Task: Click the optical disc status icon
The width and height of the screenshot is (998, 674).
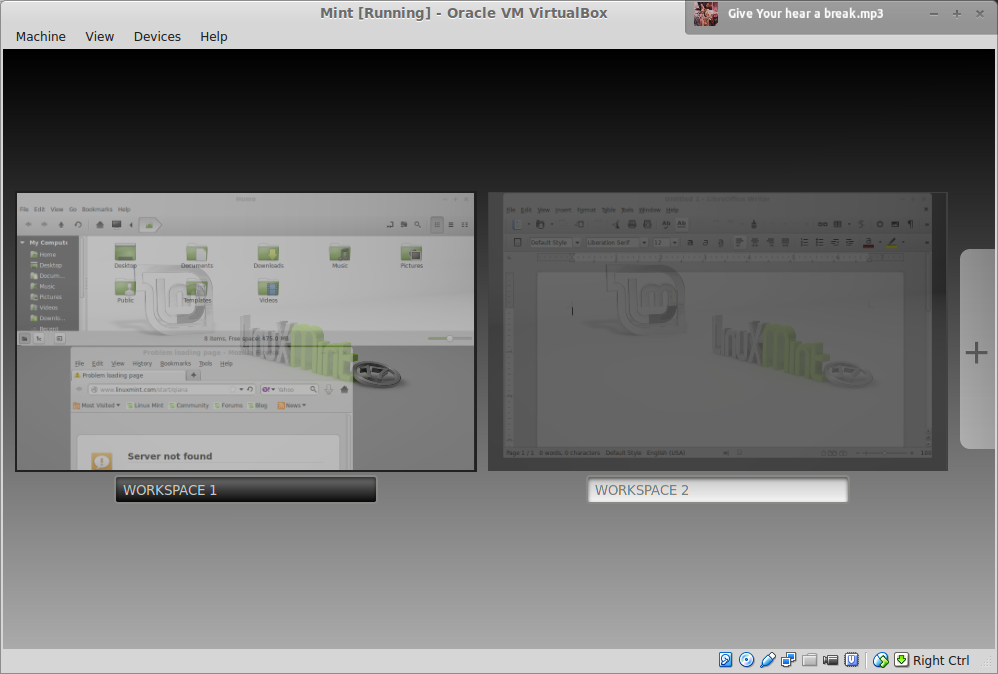Action: point(746,660)
